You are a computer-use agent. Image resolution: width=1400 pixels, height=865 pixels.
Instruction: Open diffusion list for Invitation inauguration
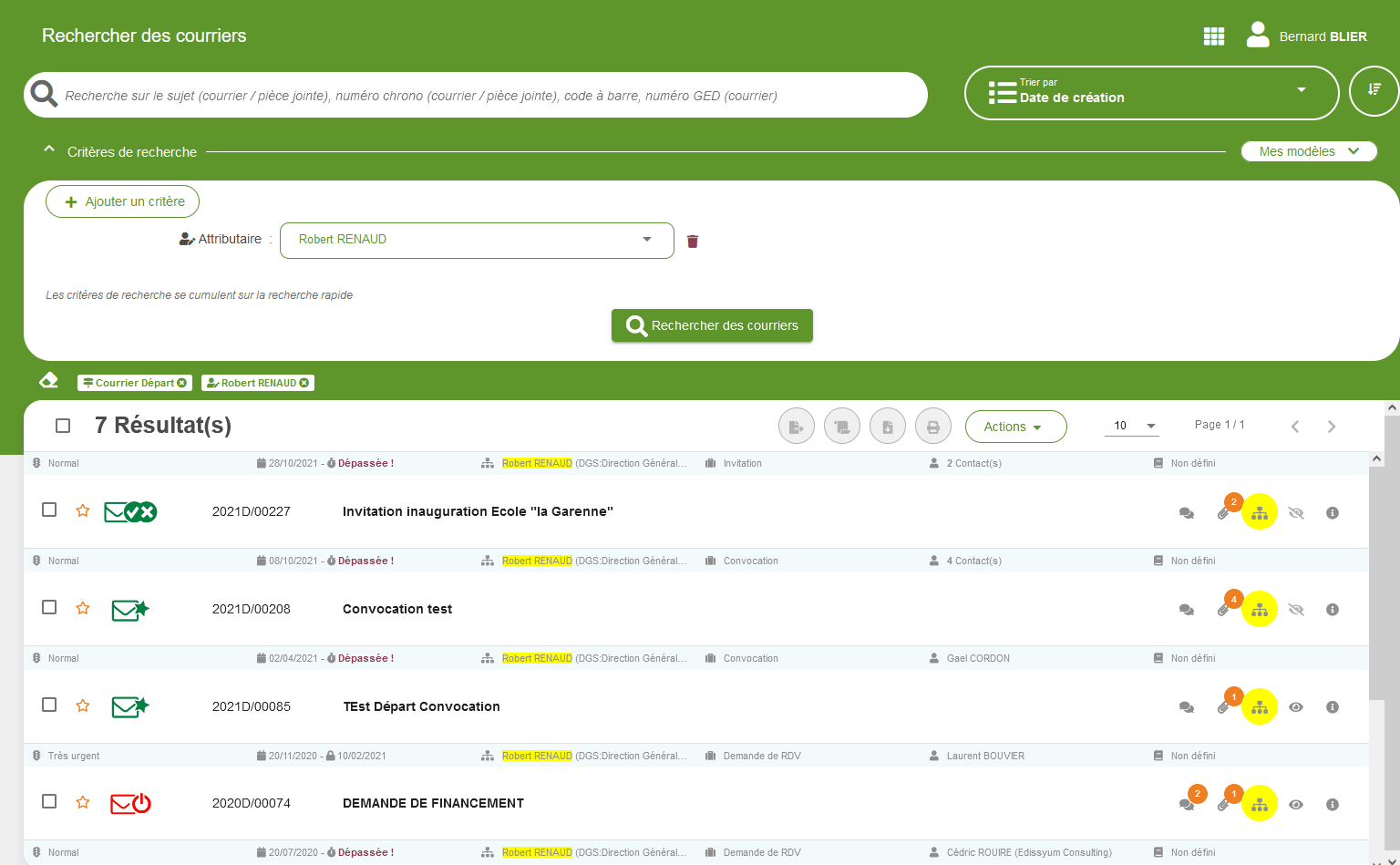point(1260,513)
